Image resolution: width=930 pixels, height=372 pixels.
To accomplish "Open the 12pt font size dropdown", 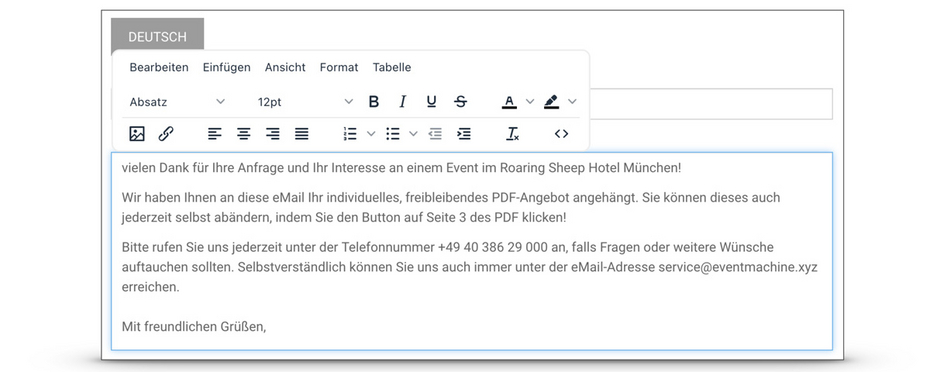I will (x=305, y=101).
